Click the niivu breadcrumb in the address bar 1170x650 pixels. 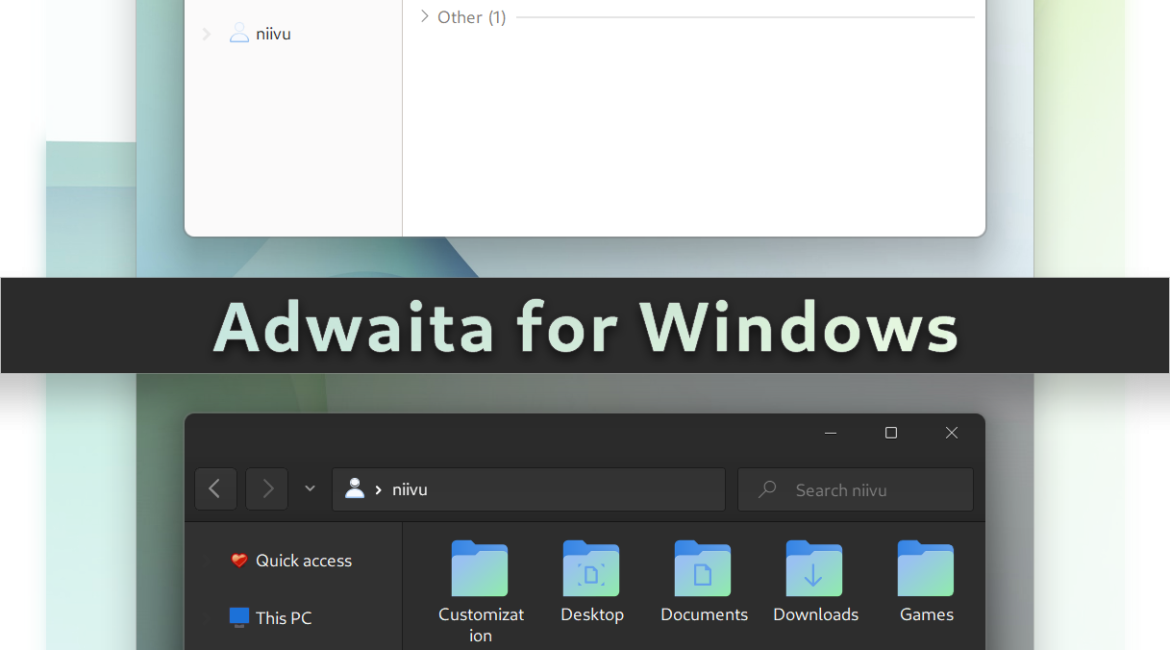[410, 490]
